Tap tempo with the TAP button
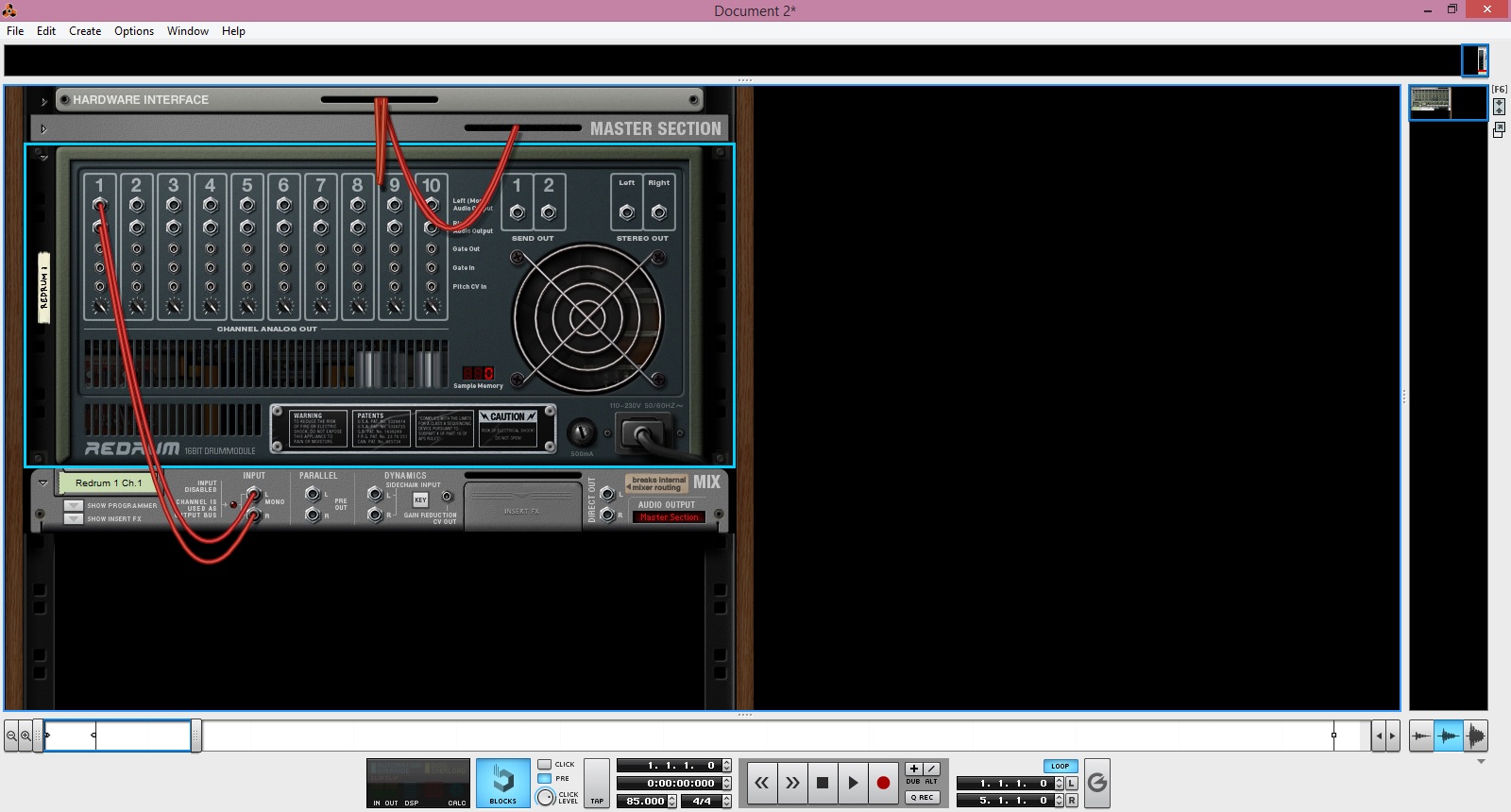This screenshot has width=1511, height=812. [597, 783]
